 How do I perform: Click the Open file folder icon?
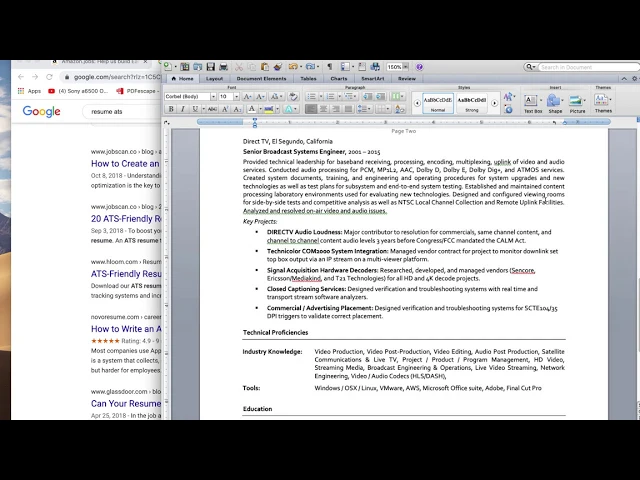tap(198, 67)
